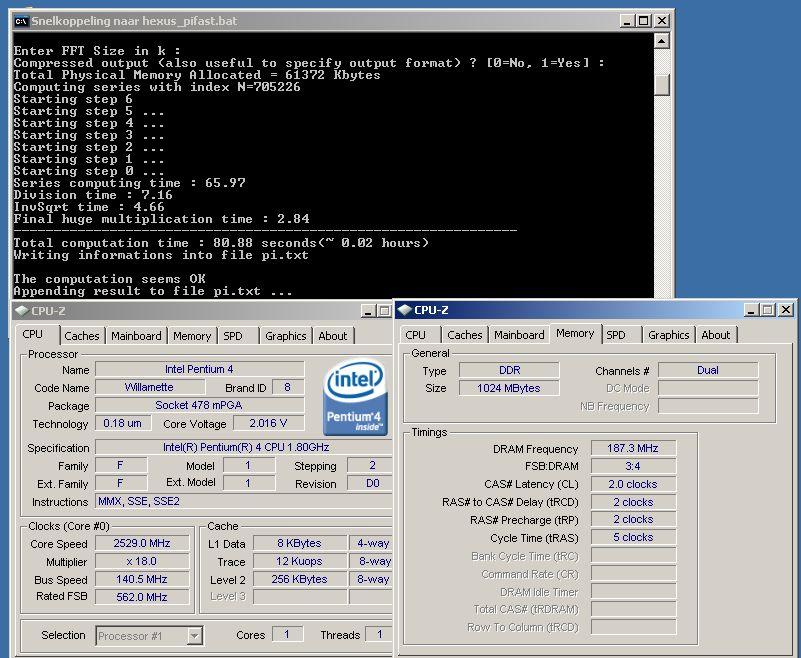Click the Instructions value 'MMX, SSE, SSE2'
This screenshot has height=658, width=801.
coord(246,501)
